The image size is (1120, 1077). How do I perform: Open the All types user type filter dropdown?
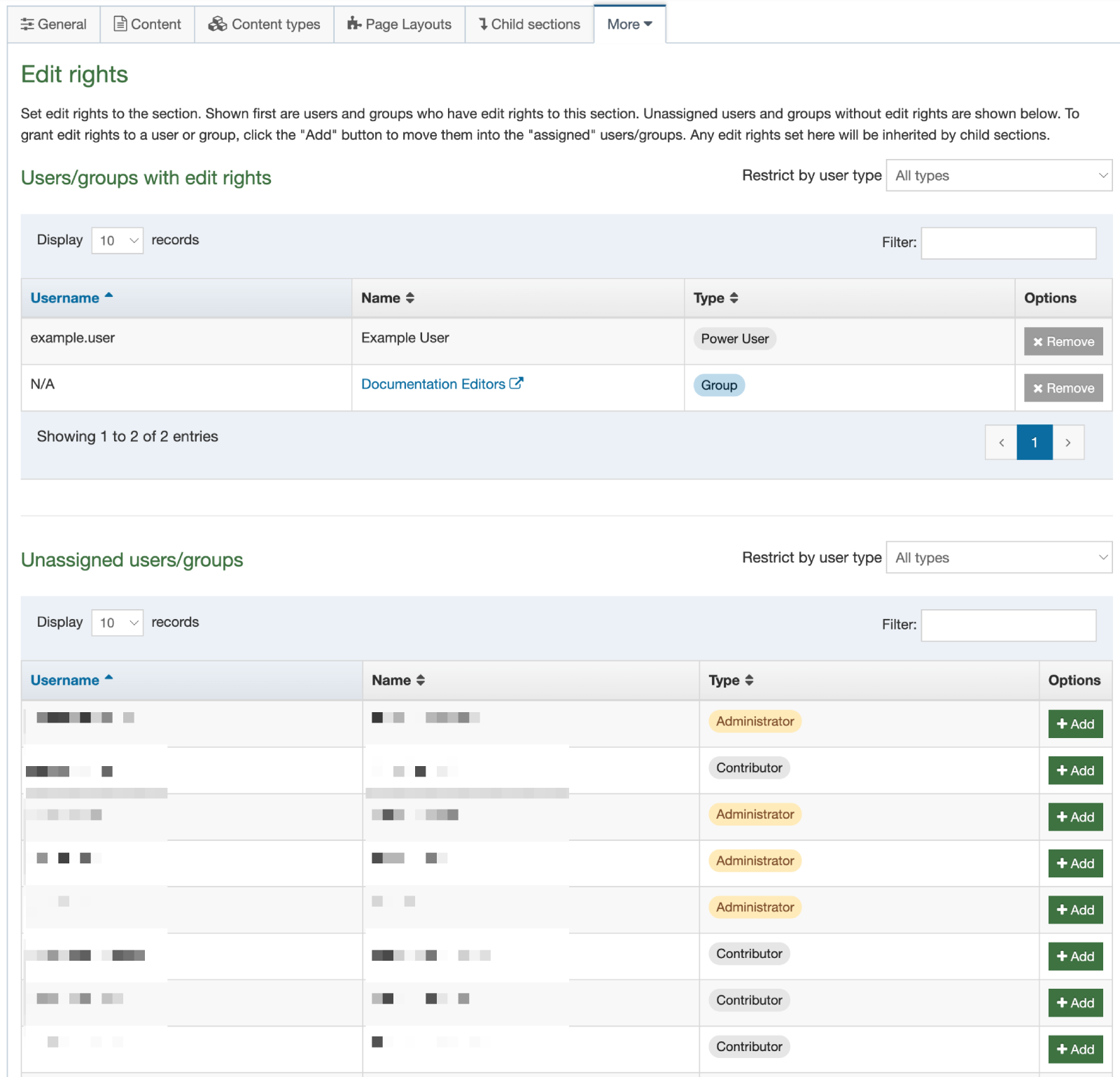pyautogui.click(x=999, y=175)
